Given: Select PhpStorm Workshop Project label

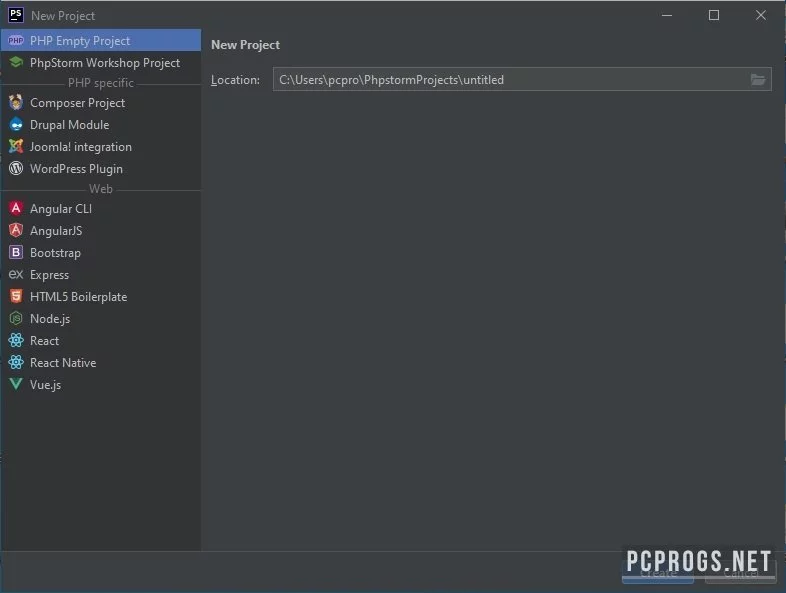Looking at the screenshot, I should tap(105, 63).
